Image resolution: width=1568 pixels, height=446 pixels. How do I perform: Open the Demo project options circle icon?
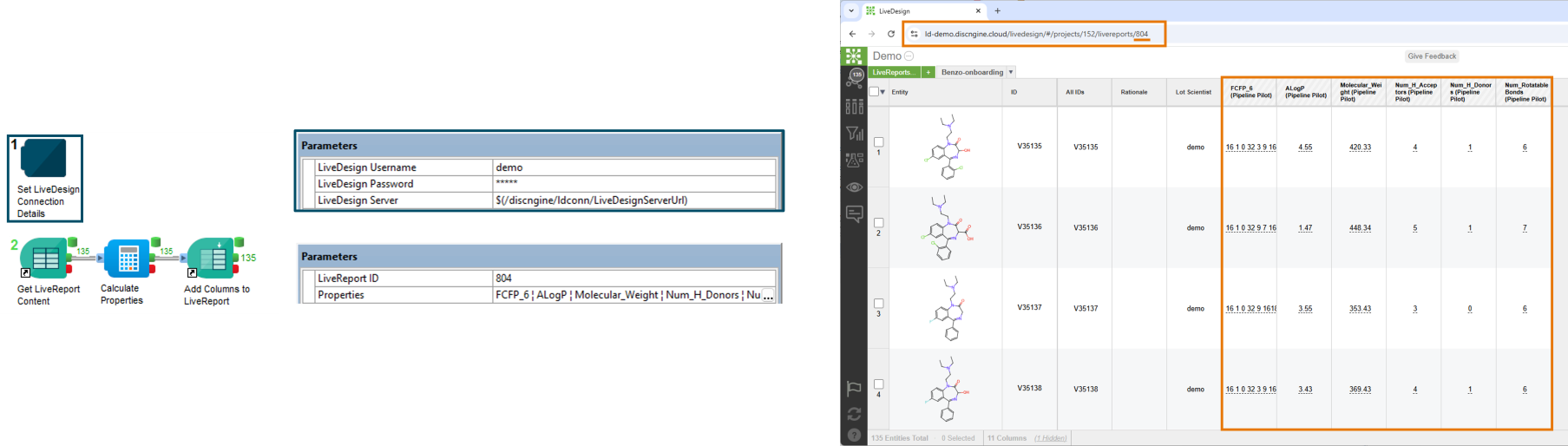[x=909, y=56]
